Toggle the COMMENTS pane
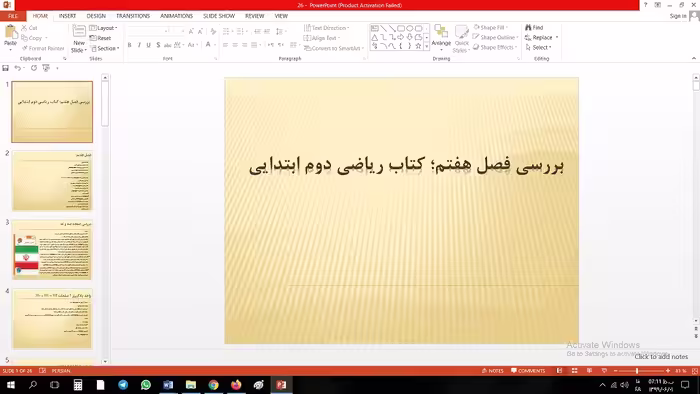Image resolution: width=700 pixels, height=394 pixels. (528, 371)
